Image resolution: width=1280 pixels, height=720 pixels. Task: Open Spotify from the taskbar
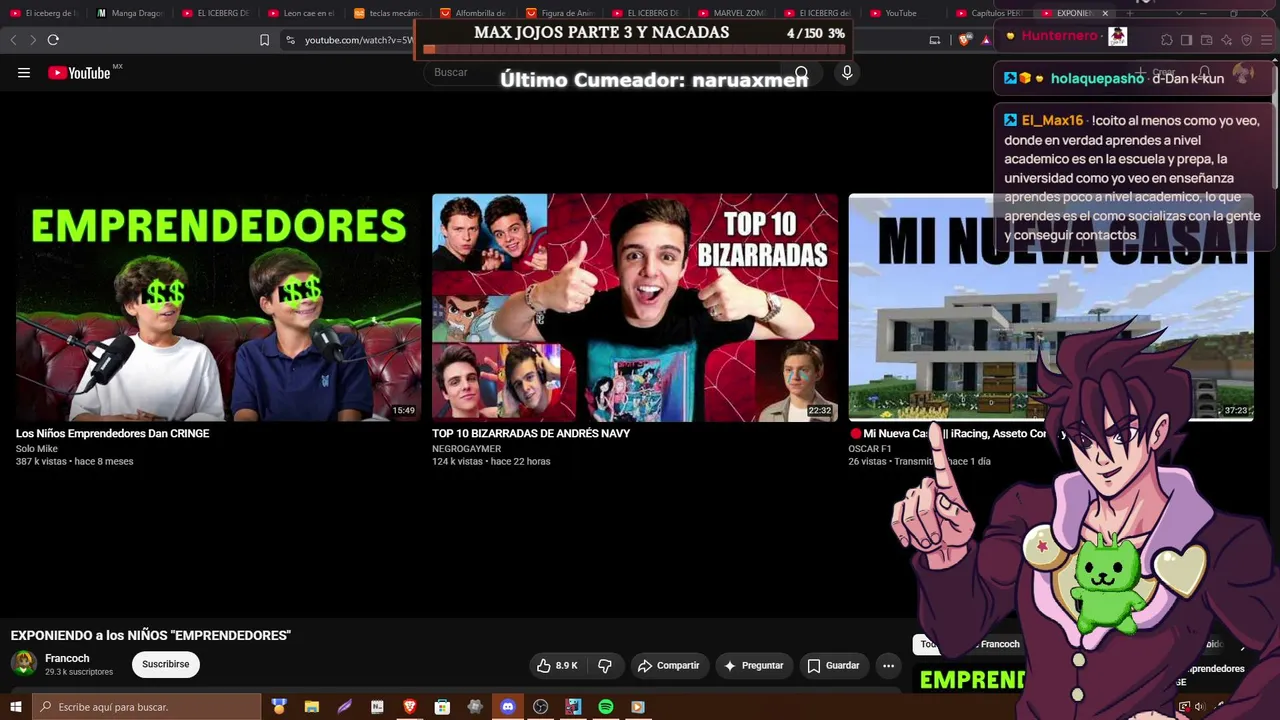click(606, 707)
